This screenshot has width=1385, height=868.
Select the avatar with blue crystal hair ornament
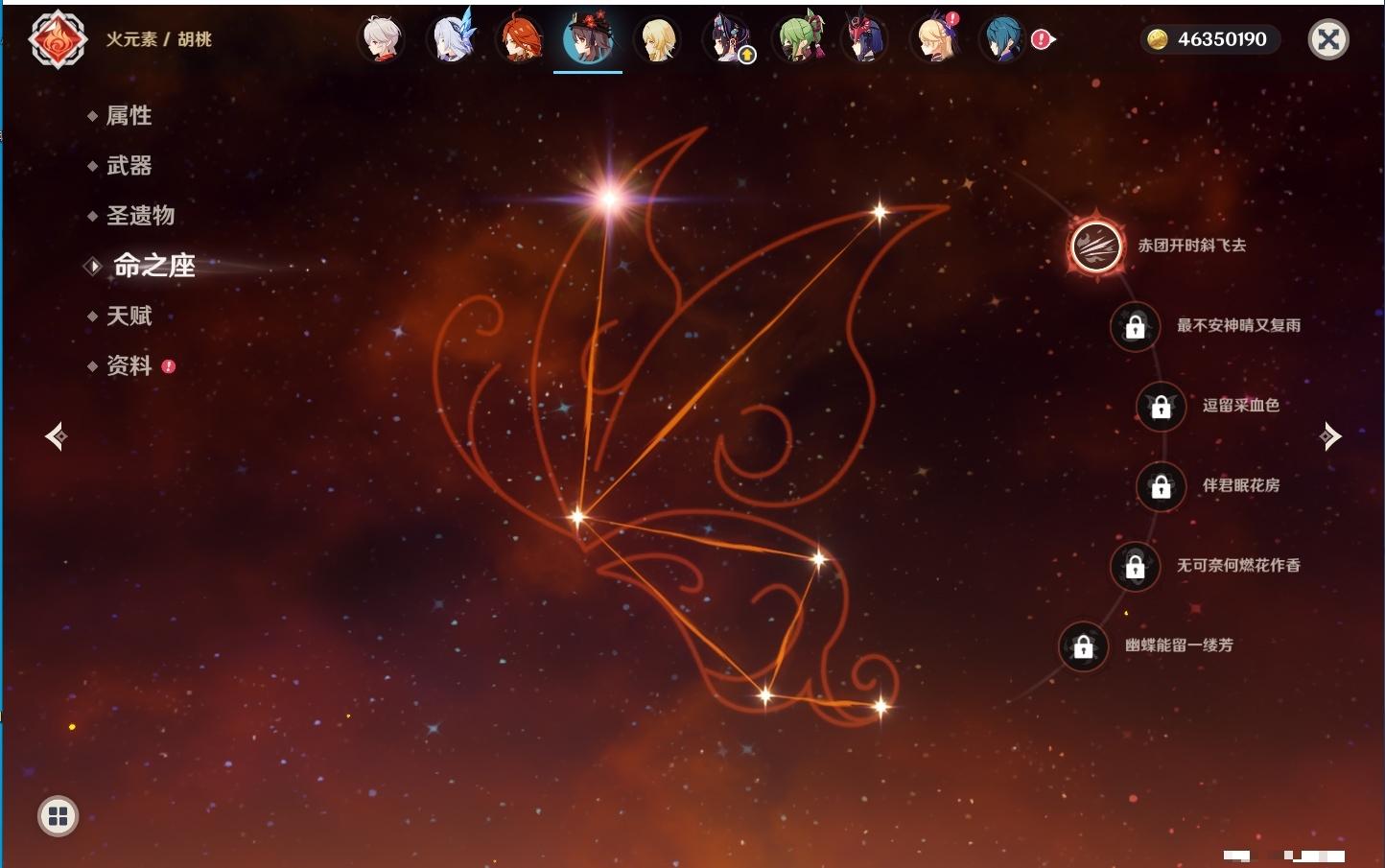click(x=452, y=40)
